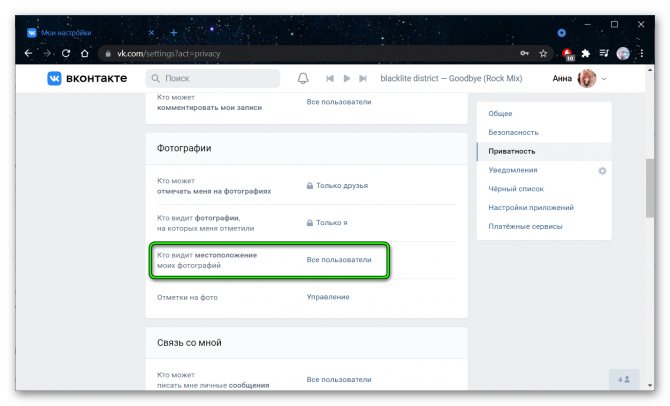Screen dimensions: 670x406
Task: Open the Chrome profile avatar
Action: 623,53
